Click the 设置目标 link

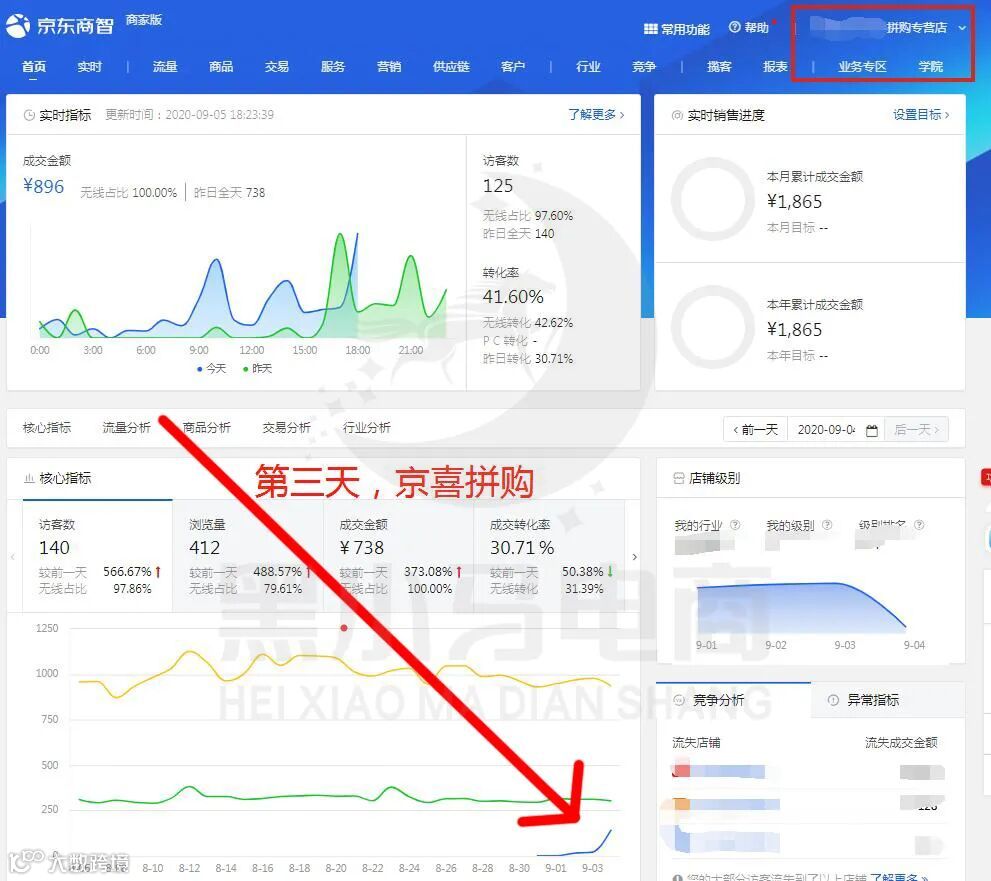tap(921, 114)
